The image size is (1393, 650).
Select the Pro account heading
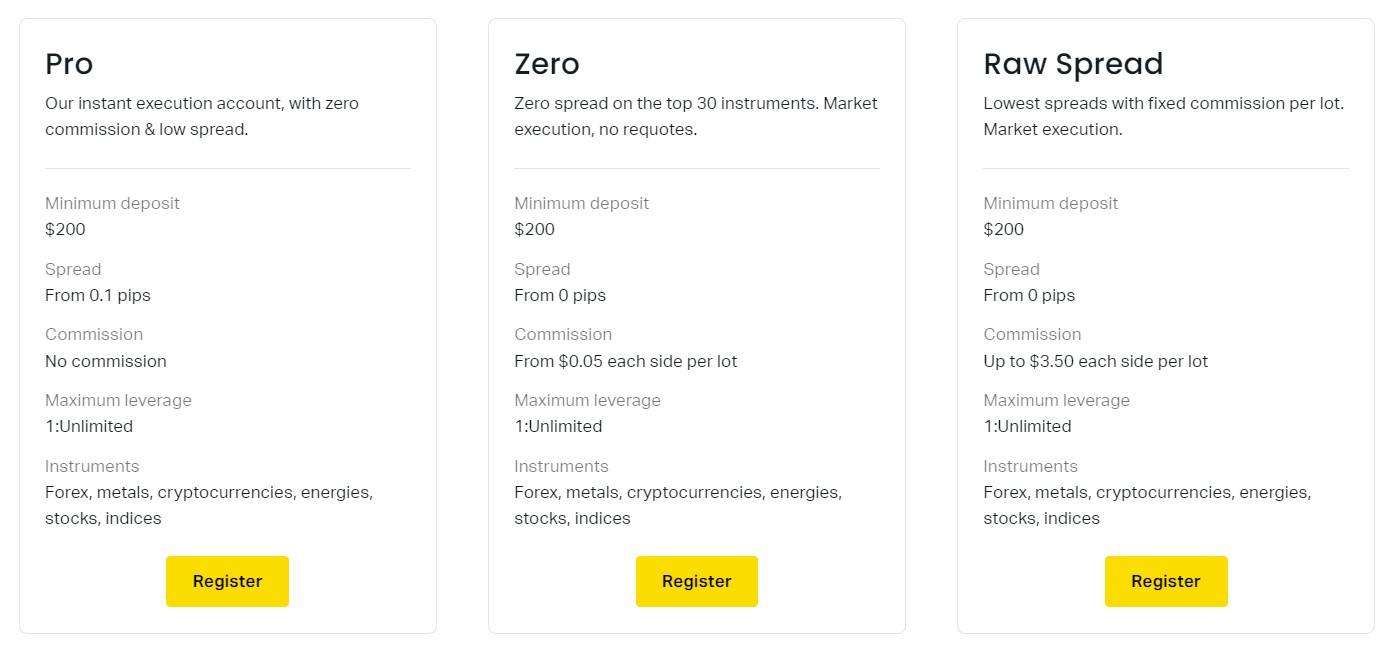tap(69, 64)
